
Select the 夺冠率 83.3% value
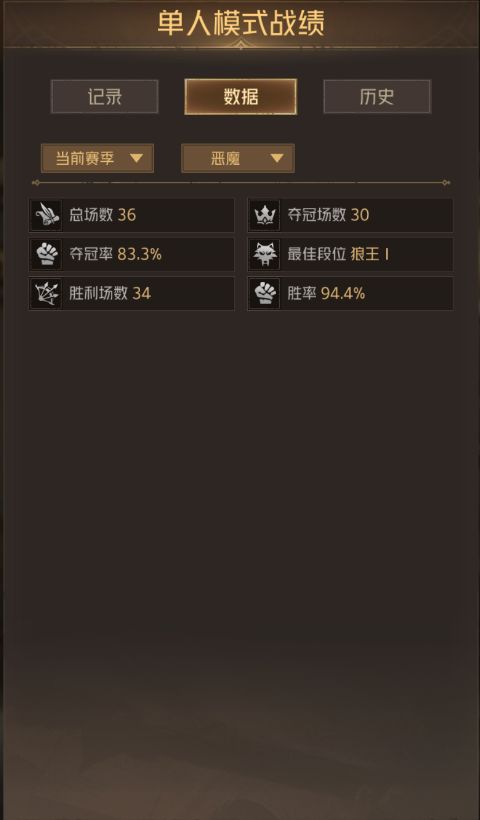coord(140,255)
